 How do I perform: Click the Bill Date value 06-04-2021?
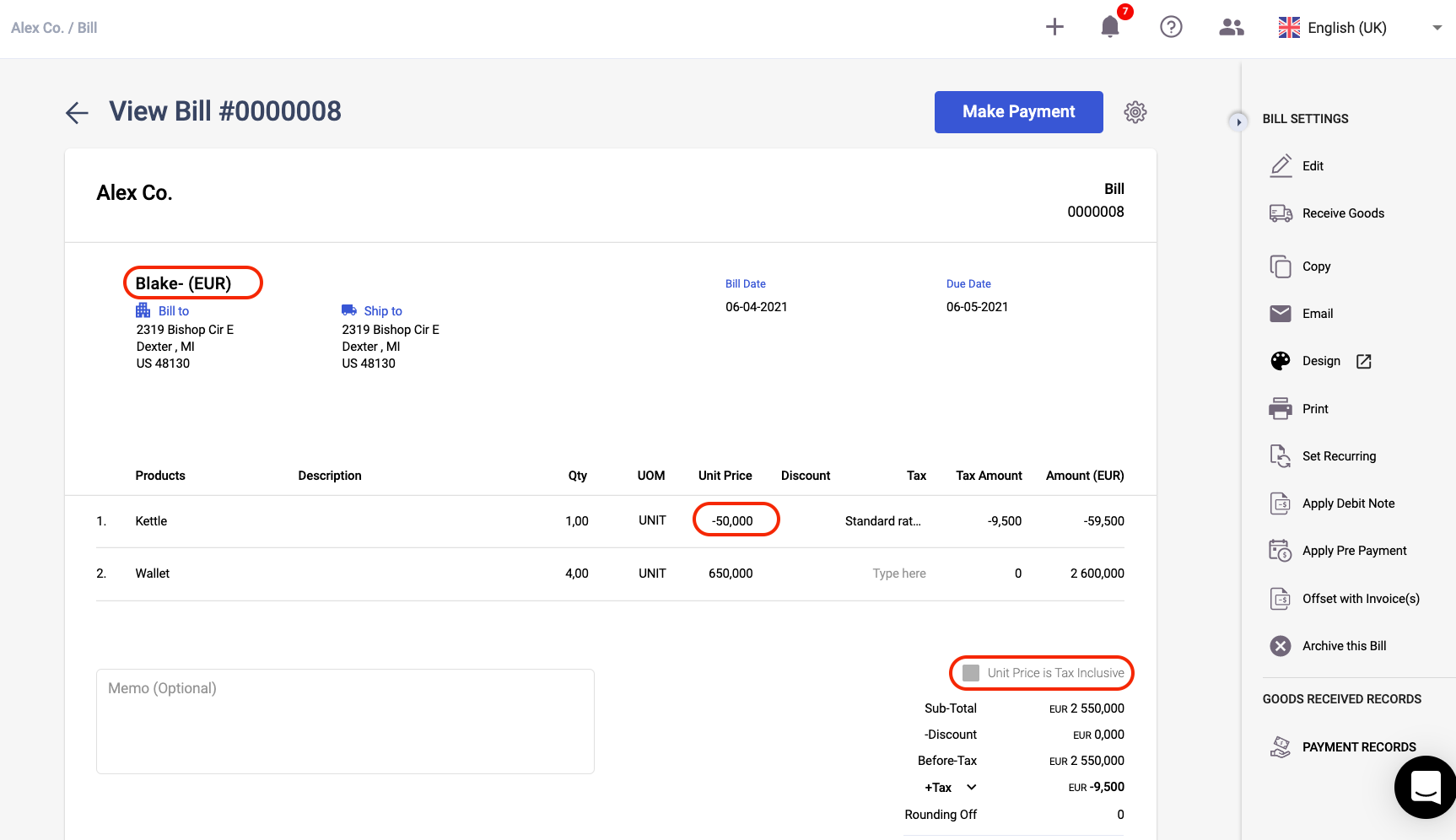coord(756,307)
